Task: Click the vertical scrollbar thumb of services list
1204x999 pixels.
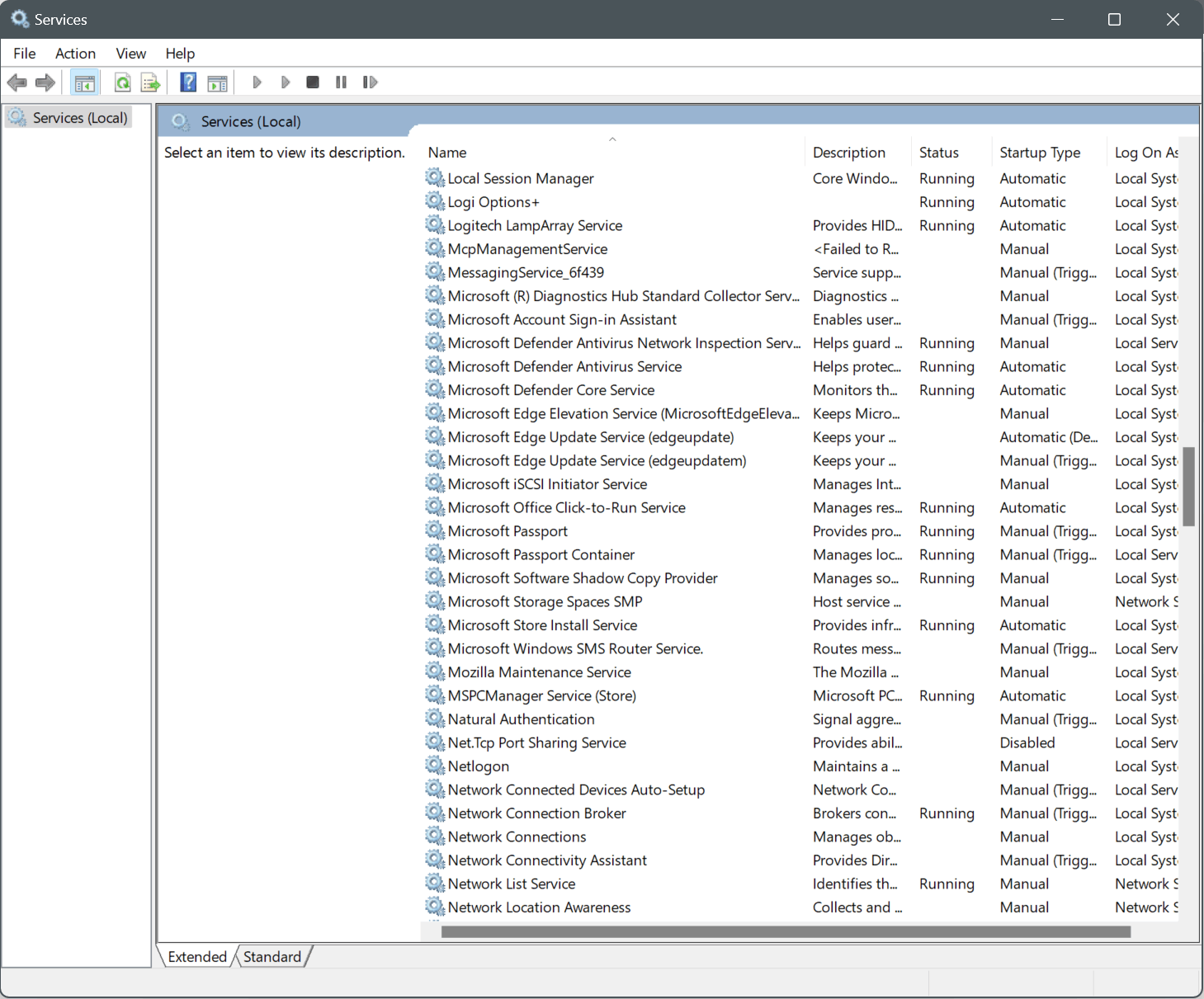Action: point(1189,487)
